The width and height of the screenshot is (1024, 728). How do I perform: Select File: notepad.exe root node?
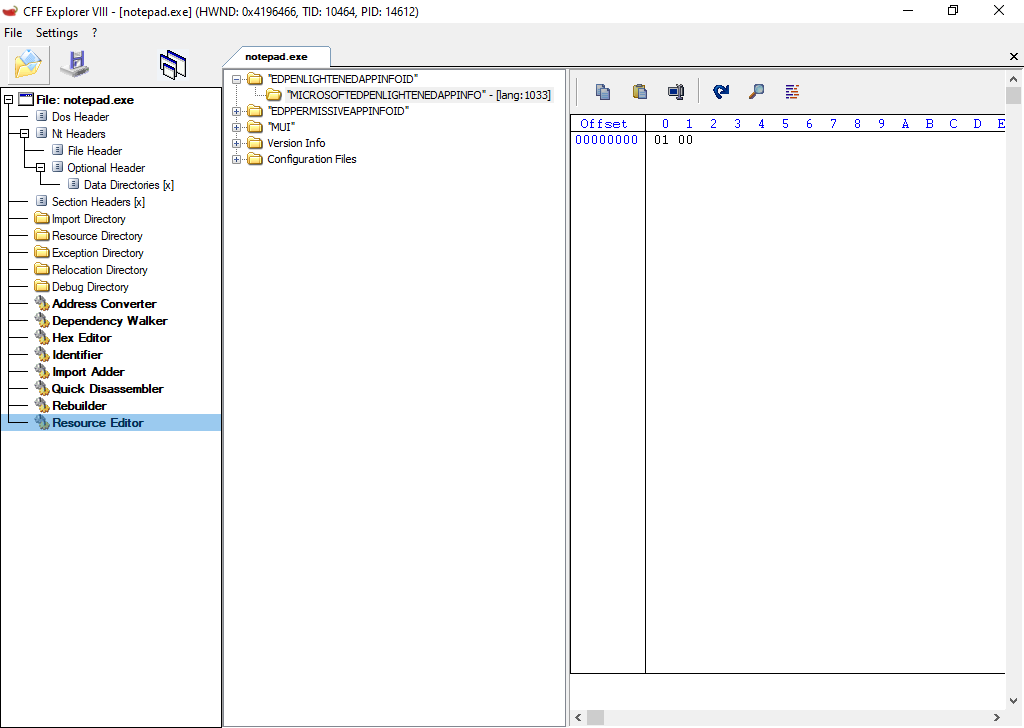tap(85, 100)
